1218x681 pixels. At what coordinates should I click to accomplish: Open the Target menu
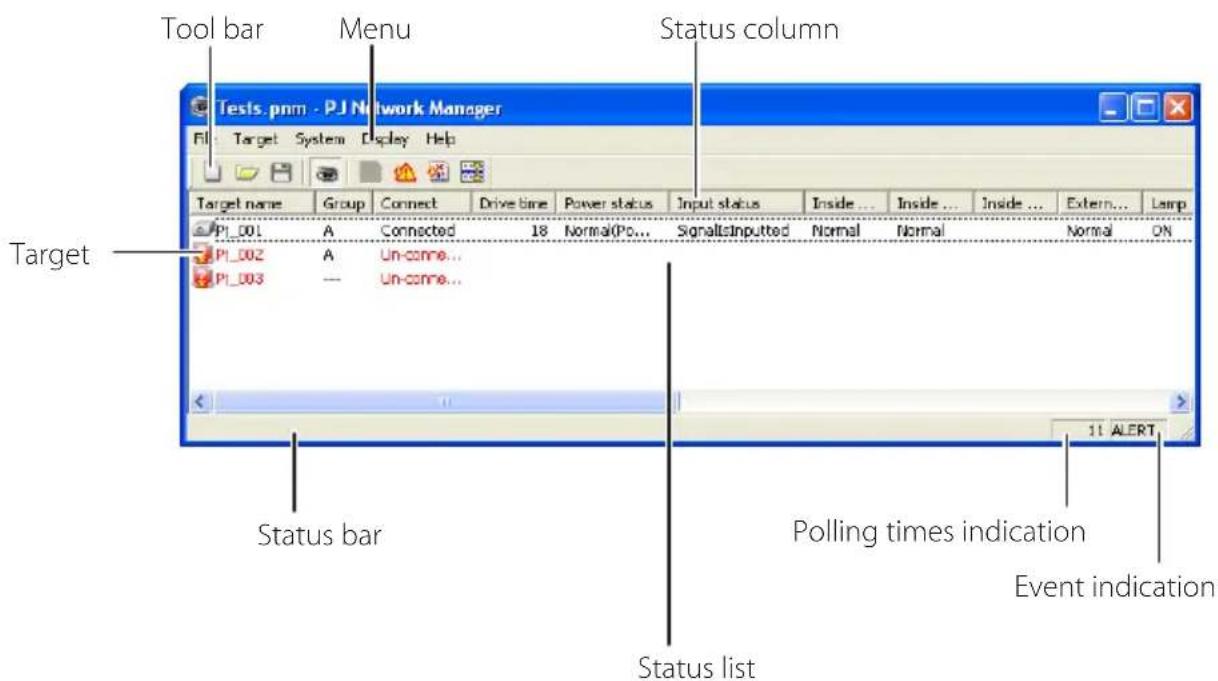[x=255, y=139]
